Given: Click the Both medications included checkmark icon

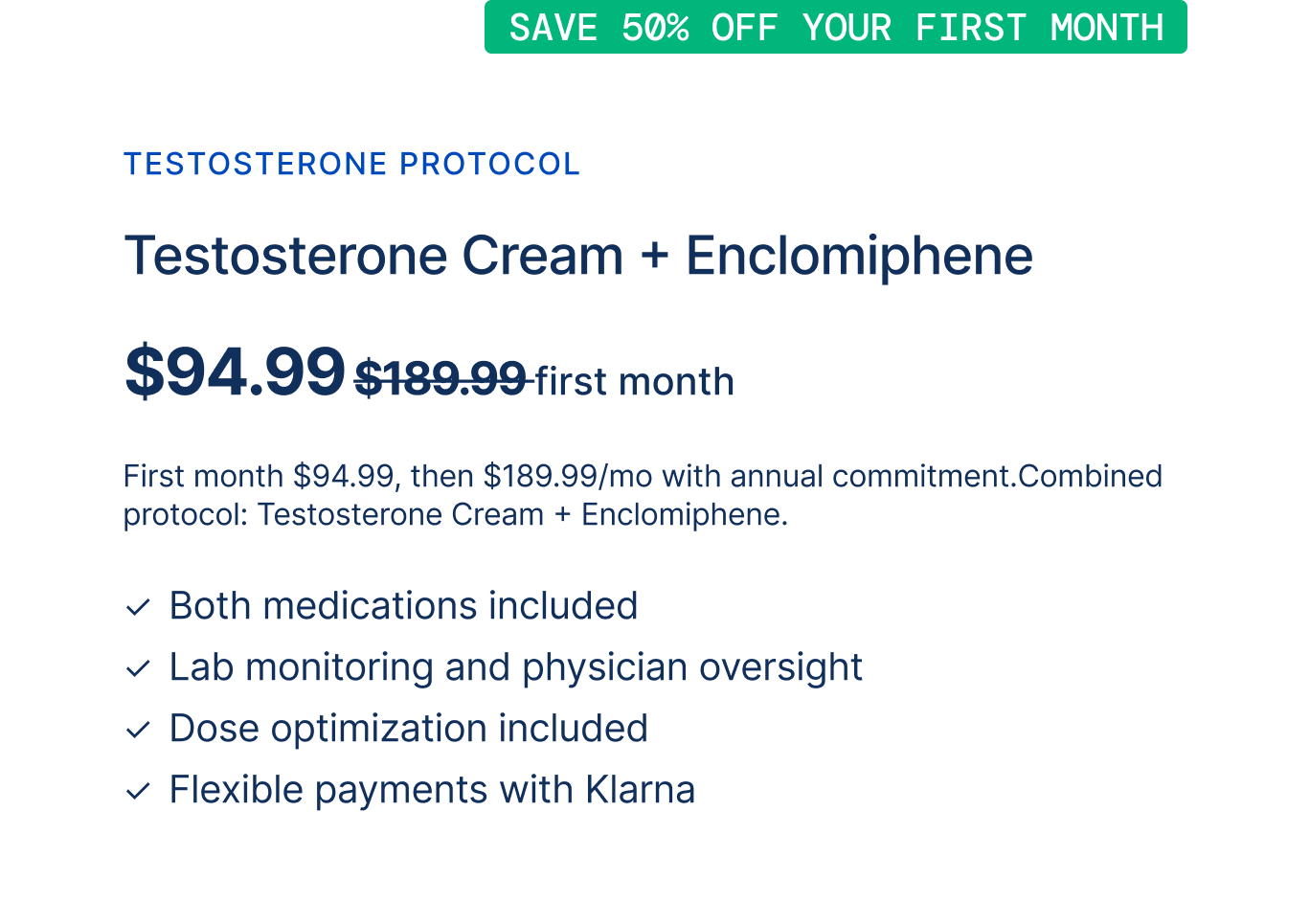Looking at the screenshot, I should click(x=138, y=607).
